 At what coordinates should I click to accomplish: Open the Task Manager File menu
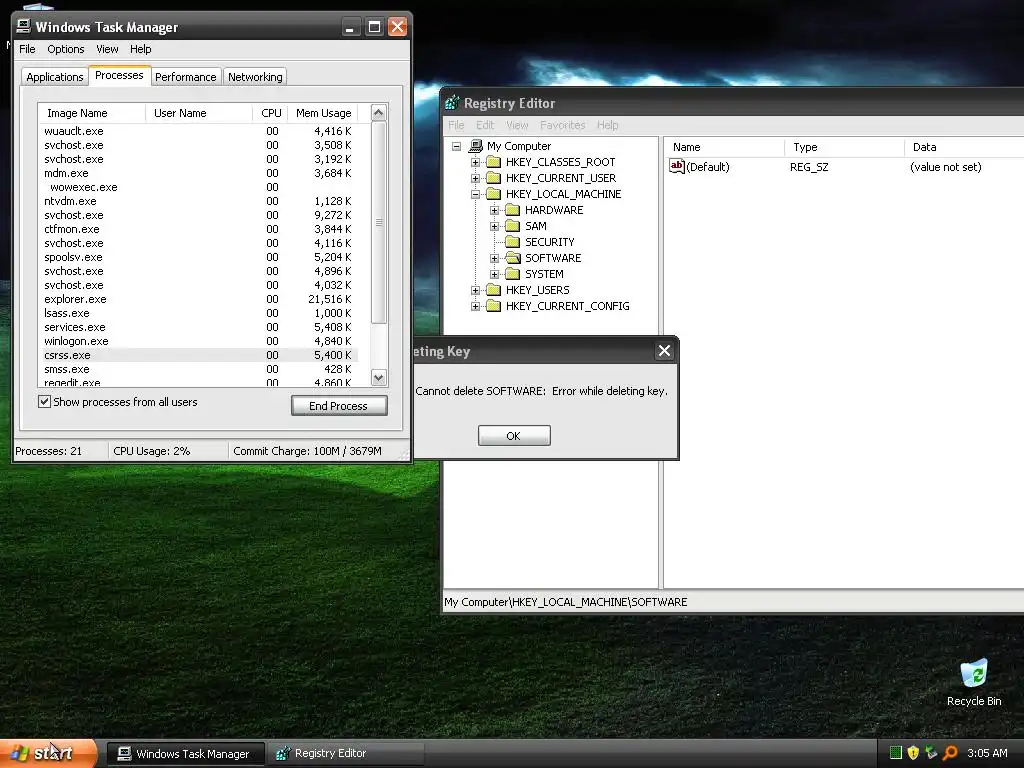(x=27, y=49)
